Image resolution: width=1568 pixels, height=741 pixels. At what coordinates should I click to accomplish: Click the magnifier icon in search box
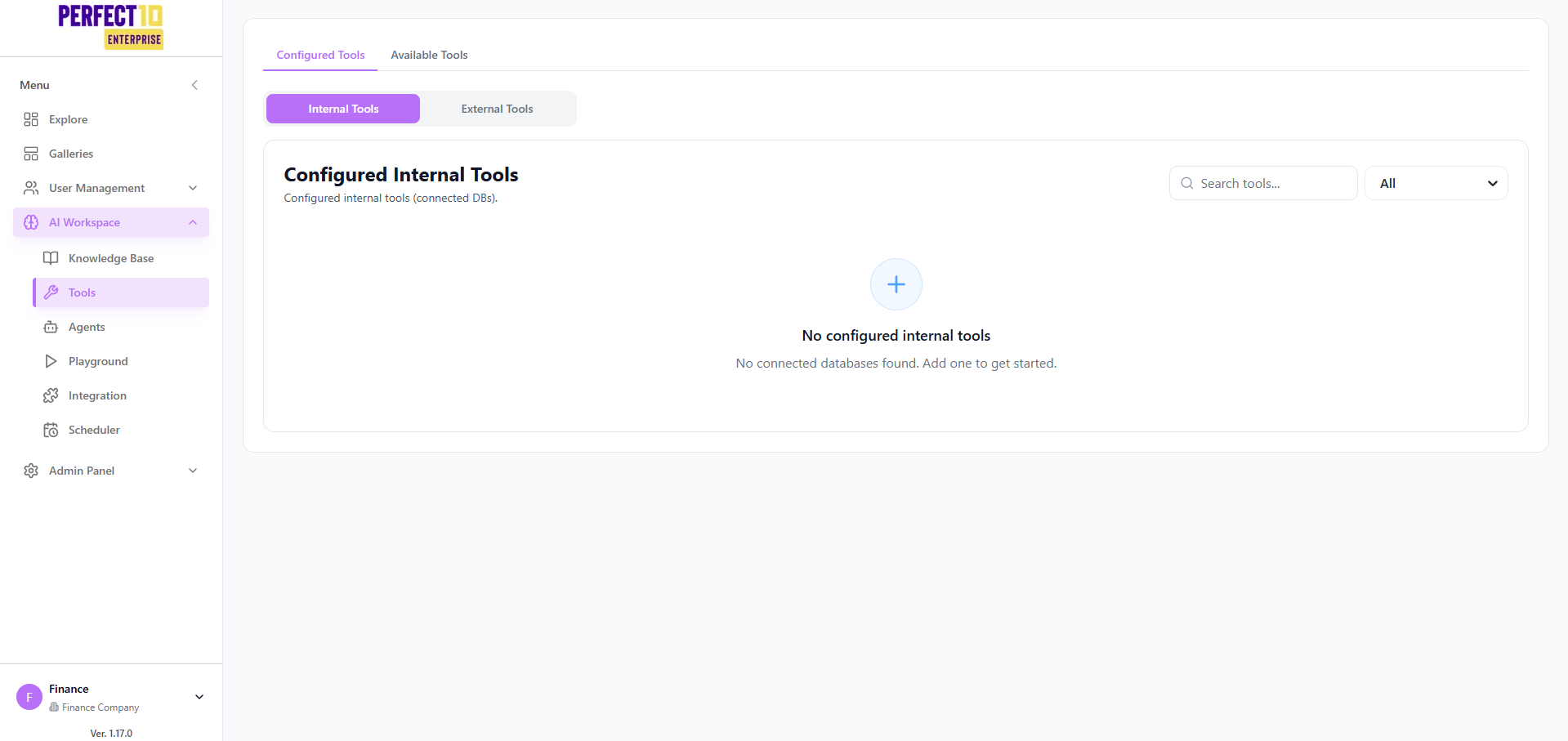[x=1187, y=183]
